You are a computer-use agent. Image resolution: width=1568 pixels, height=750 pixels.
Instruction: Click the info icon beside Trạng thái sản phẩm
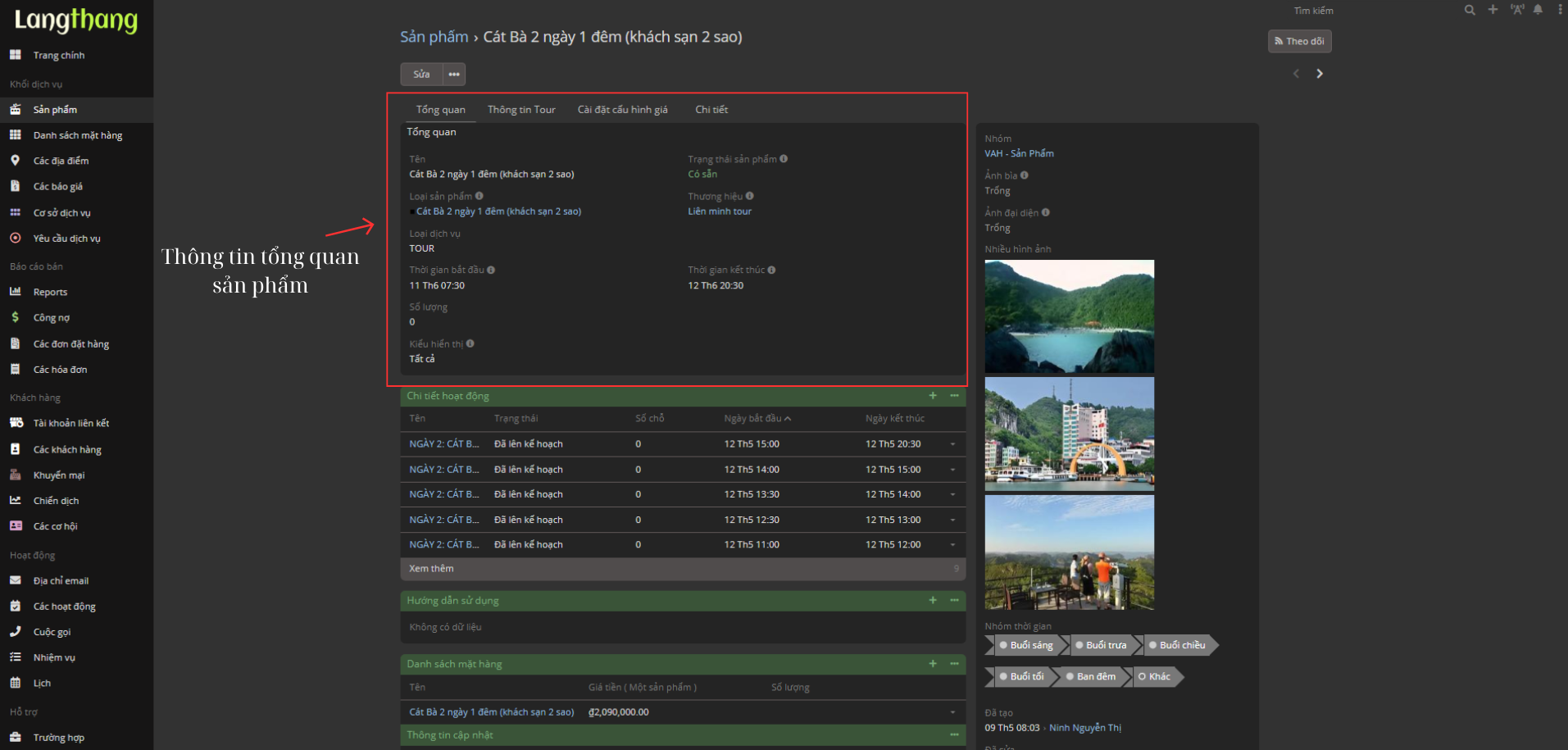(x=784, y=159)
